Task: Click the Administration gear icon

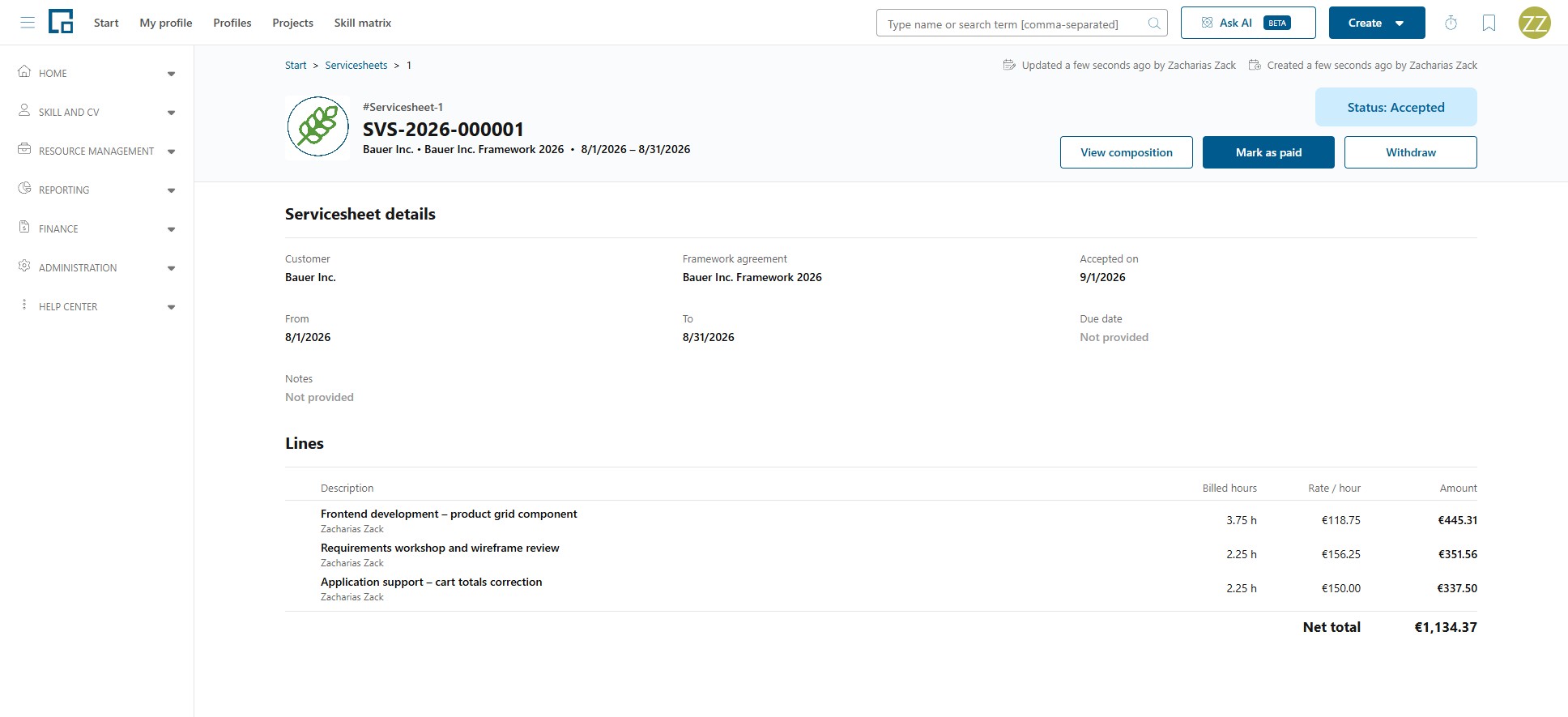Action: click(x=24, y=266)
